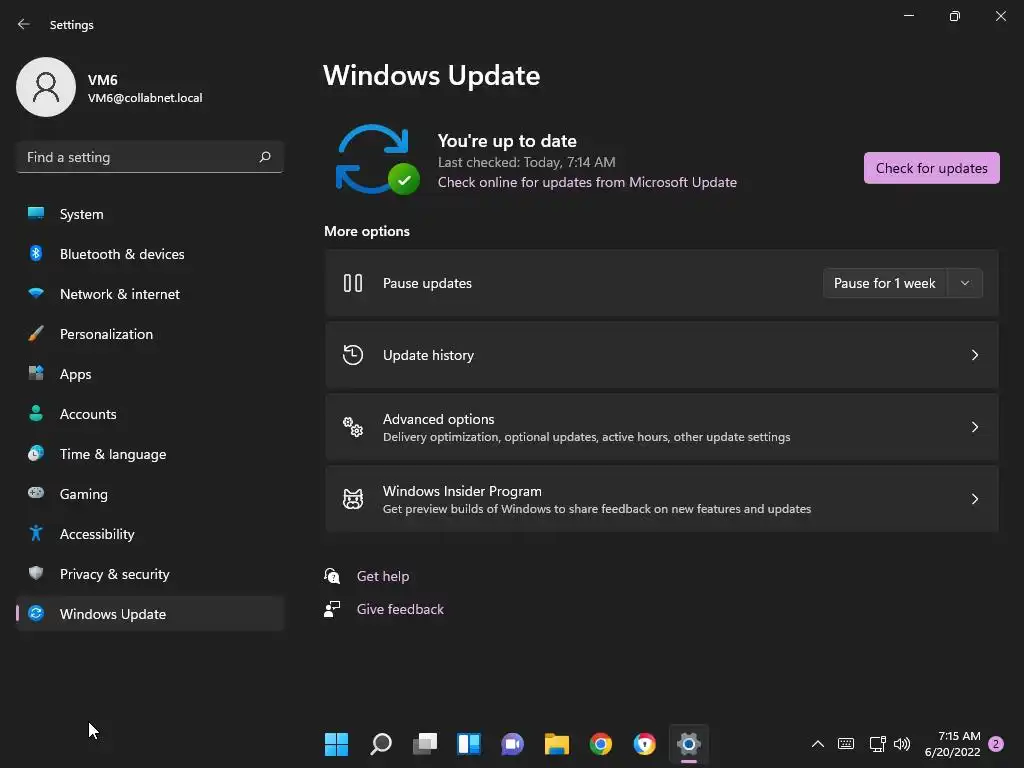
Task: Open taskbar Search
Action: tap(381, 744)
